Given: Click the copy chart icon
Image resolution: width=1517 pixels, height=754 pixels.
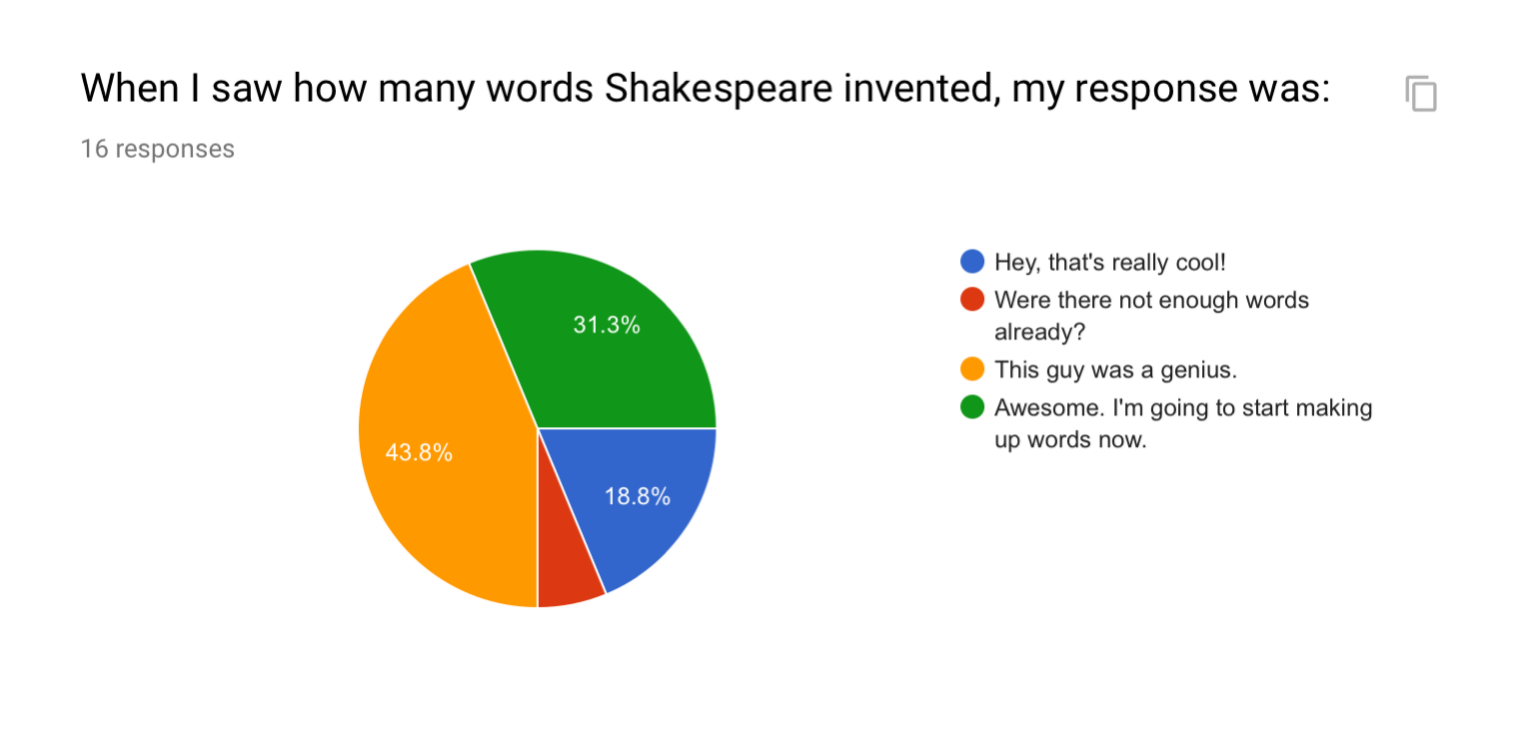Looking at the screenshot, I should 1420,93.
